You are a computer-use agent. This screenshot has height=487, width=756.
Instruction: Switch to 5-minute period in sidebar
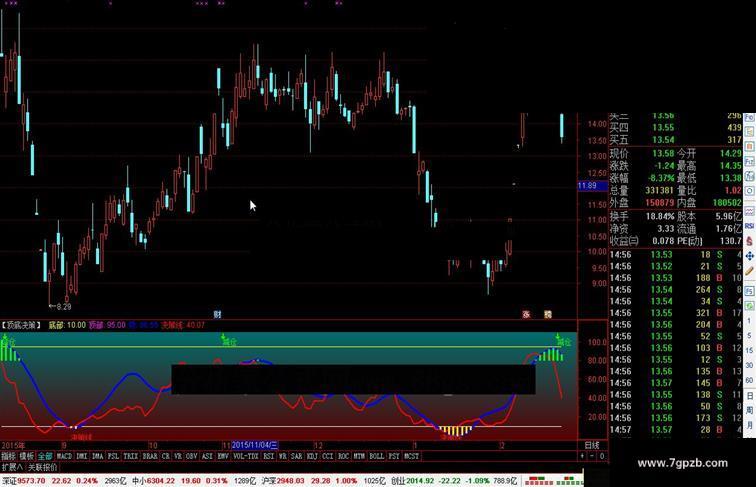[749, 336]
